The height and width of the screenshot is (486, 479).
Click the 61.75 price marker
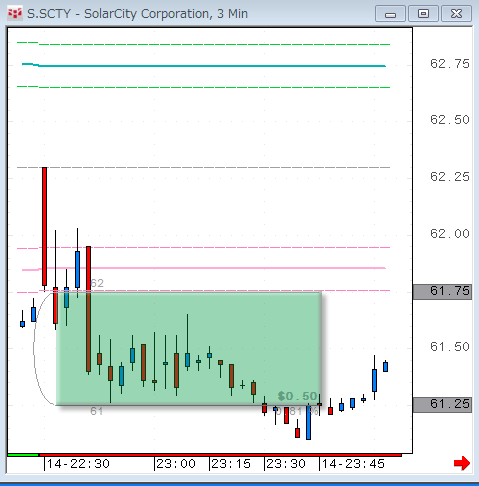pyautogui.click(x=442, y=292)
